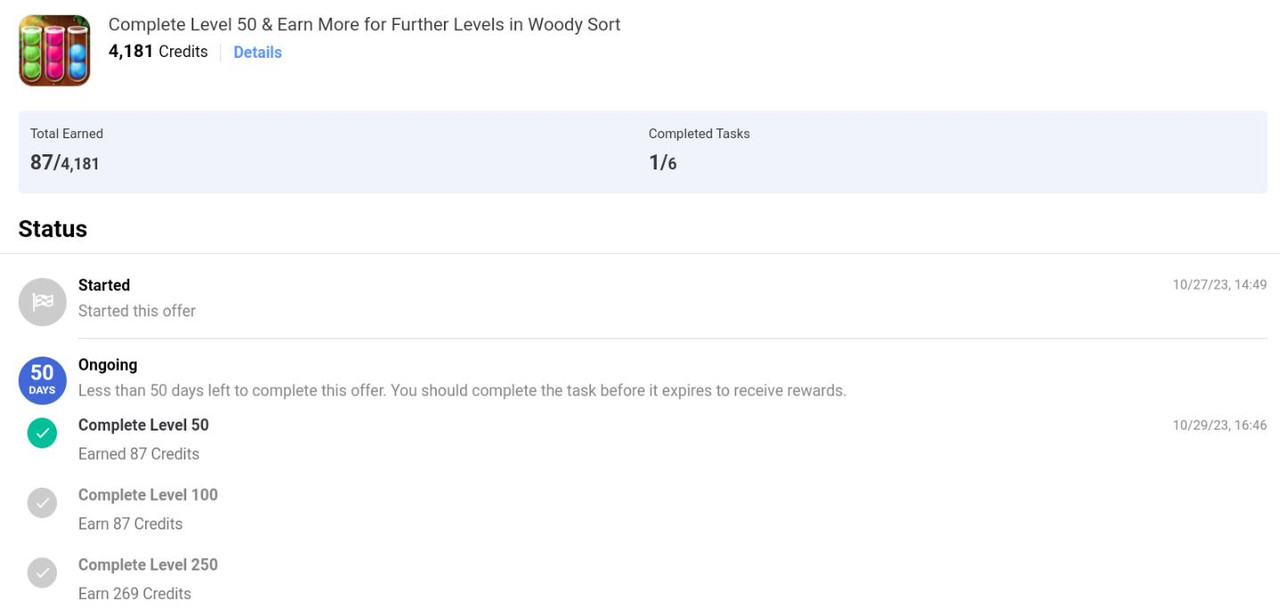Click the Earn 269 Credits text

click(135, 594)
